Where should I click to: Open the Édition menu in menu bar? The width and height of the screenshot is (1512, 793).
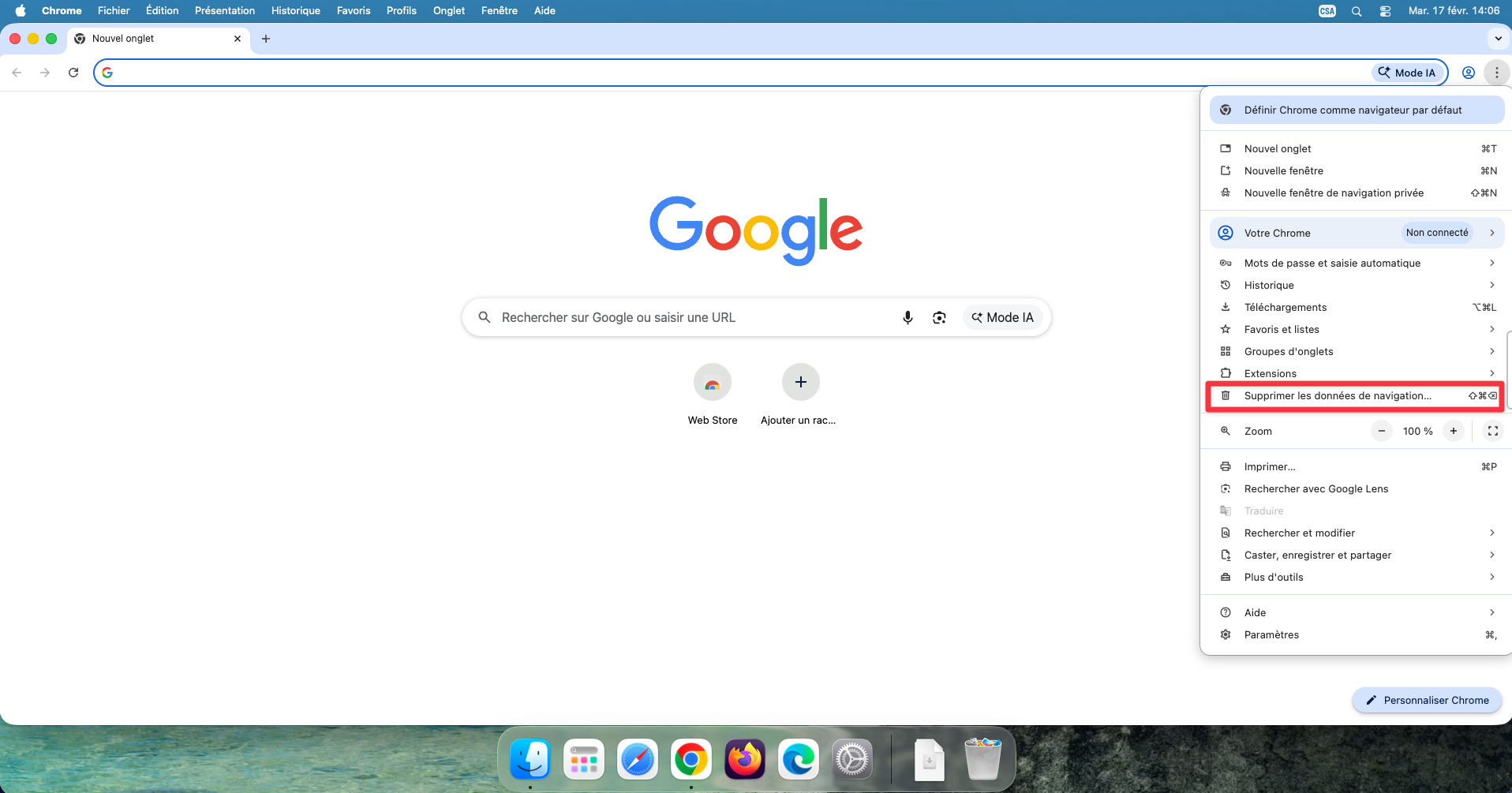[x=162, y=10]
